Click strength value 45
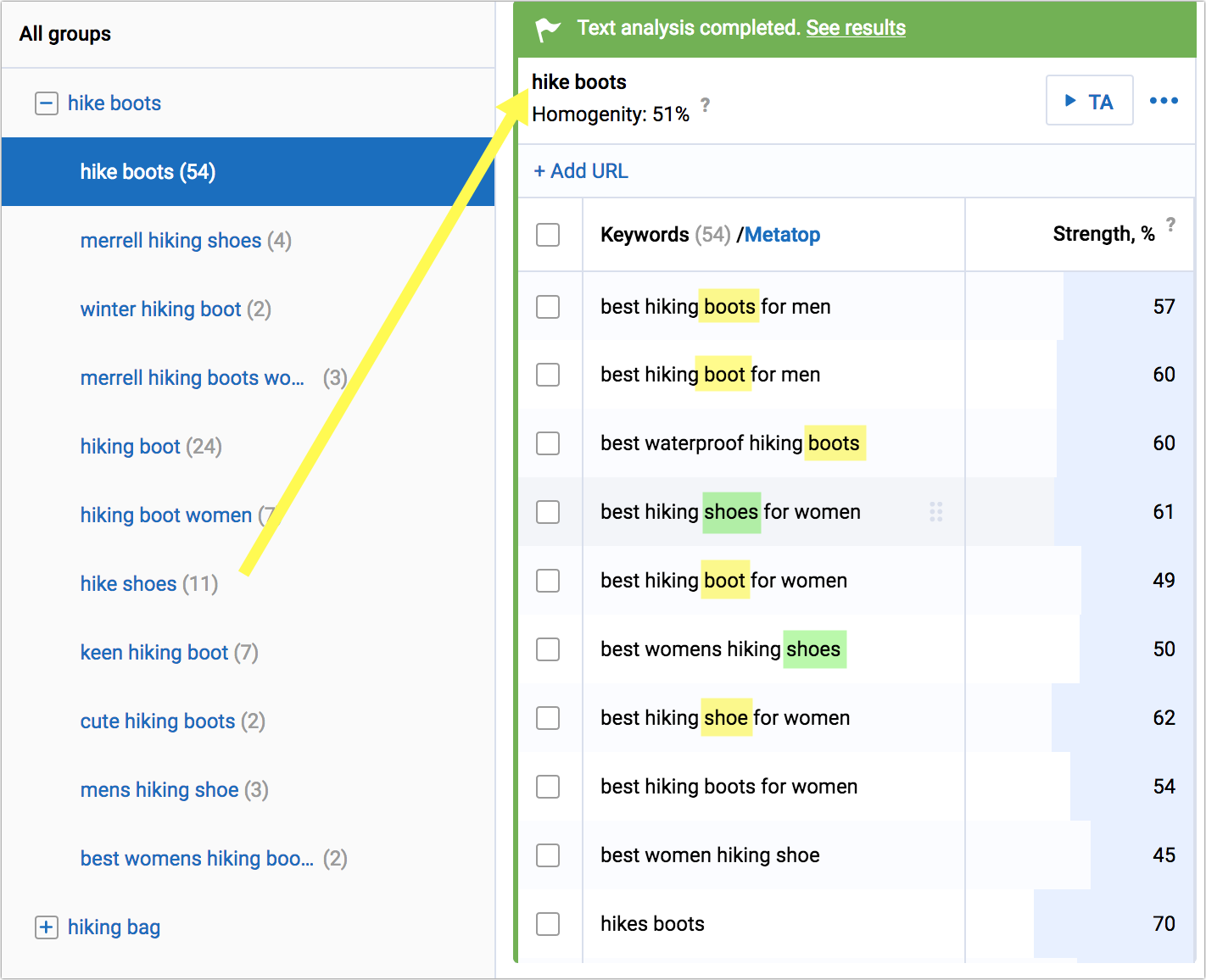Viewport: 1206px width, 980px height. pos(1164,855)
